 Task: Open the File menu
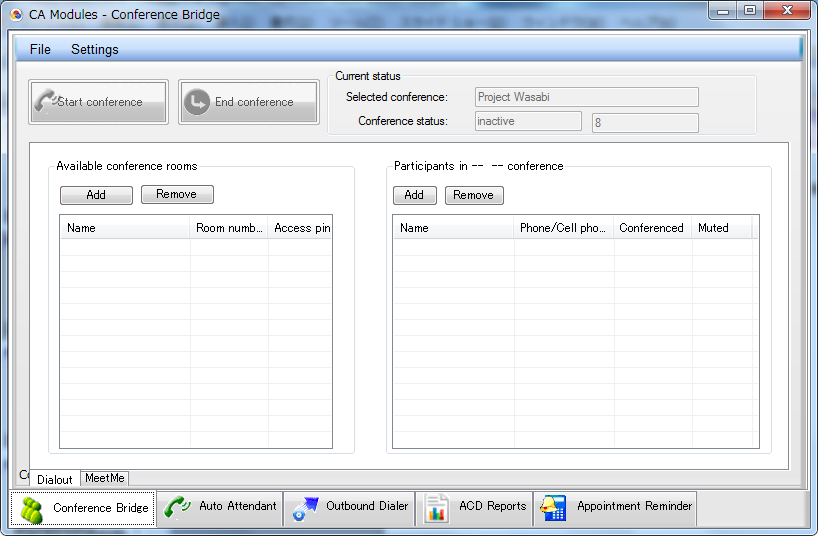click(x=40, y=49)
